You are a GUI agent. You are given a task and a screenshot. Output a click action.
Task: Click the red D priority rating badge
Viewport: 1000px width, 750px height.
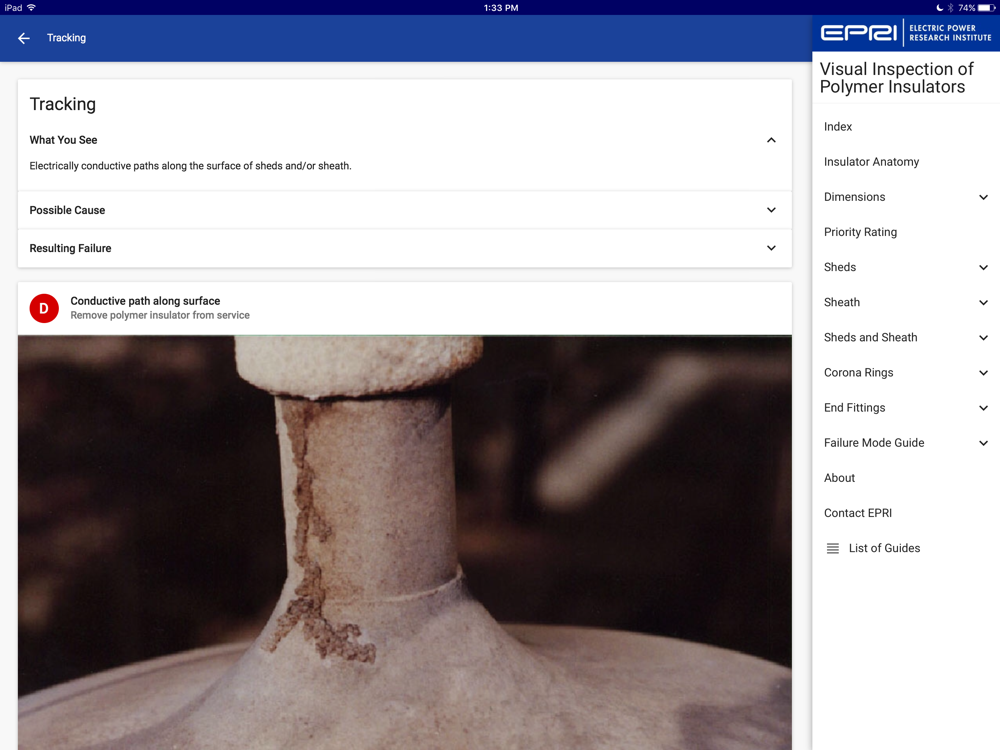[44, 308]
